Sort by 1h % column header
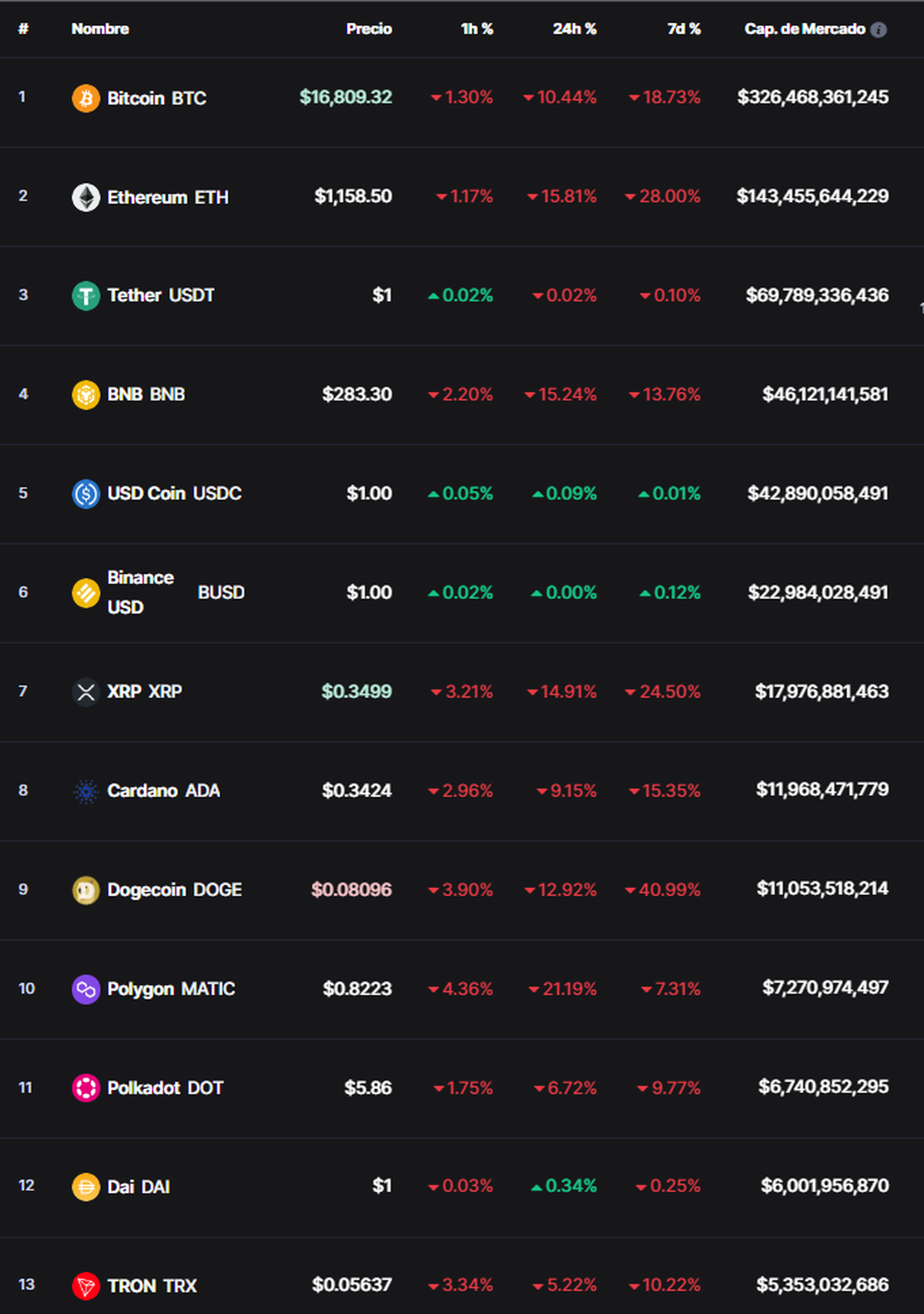924x1314 pixels. [477, 29]
